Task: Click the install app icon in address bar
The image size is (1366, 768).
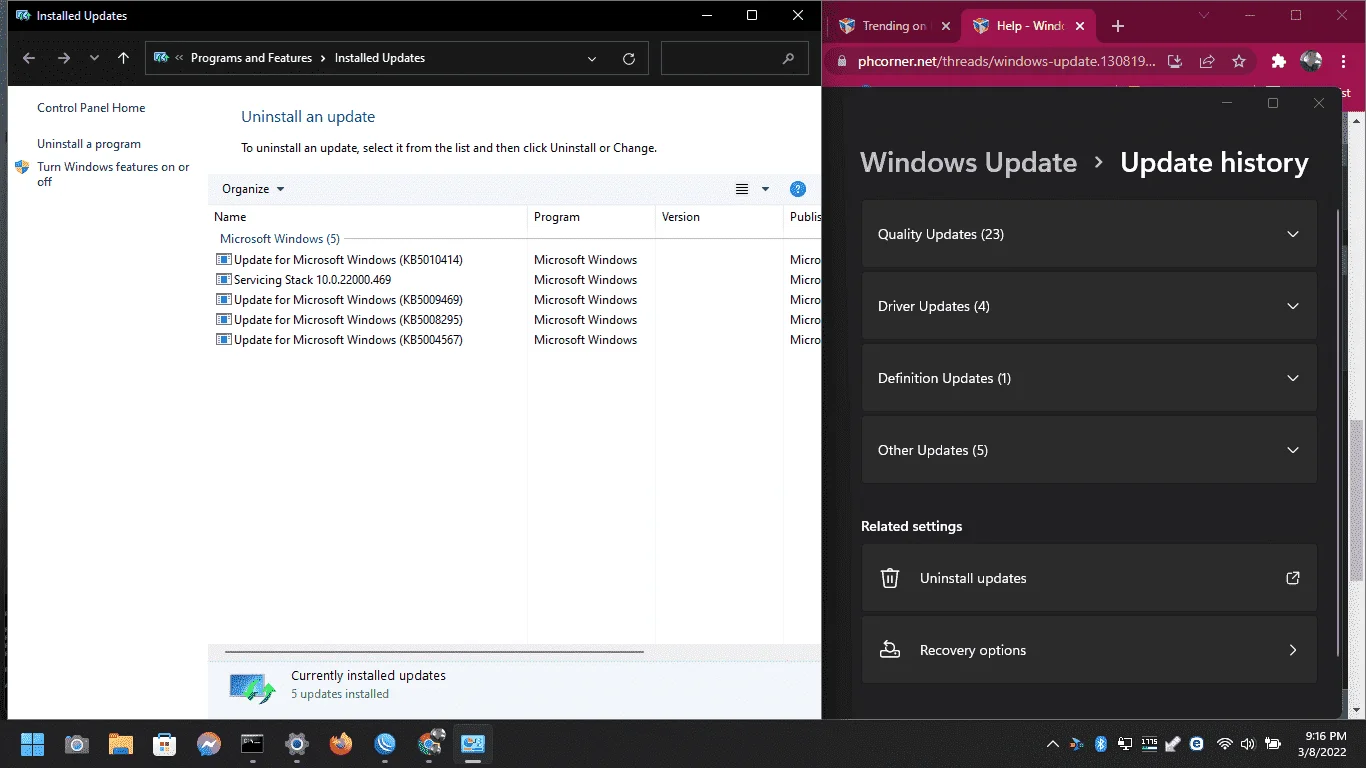Action: 1175,61
